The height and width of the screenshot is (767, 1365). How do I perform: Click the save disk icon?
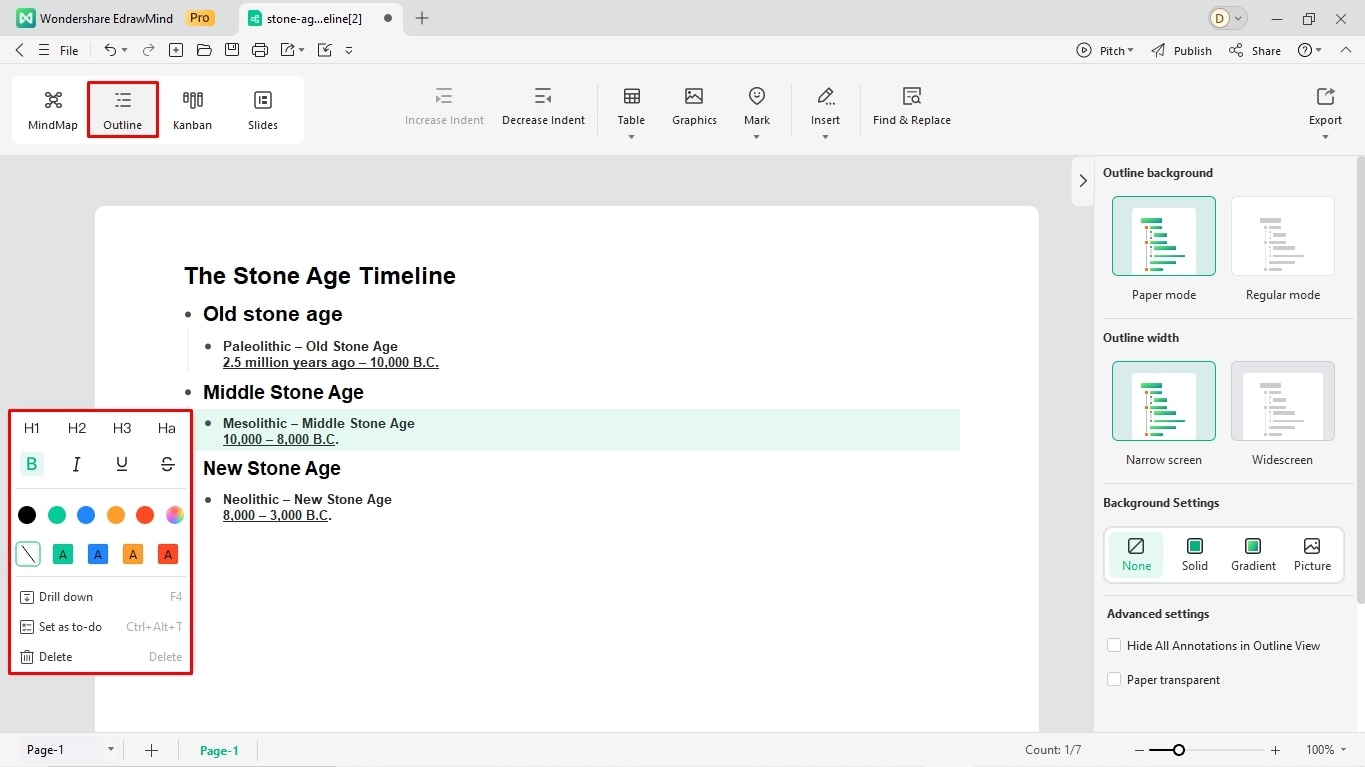(x=232, y=50)
